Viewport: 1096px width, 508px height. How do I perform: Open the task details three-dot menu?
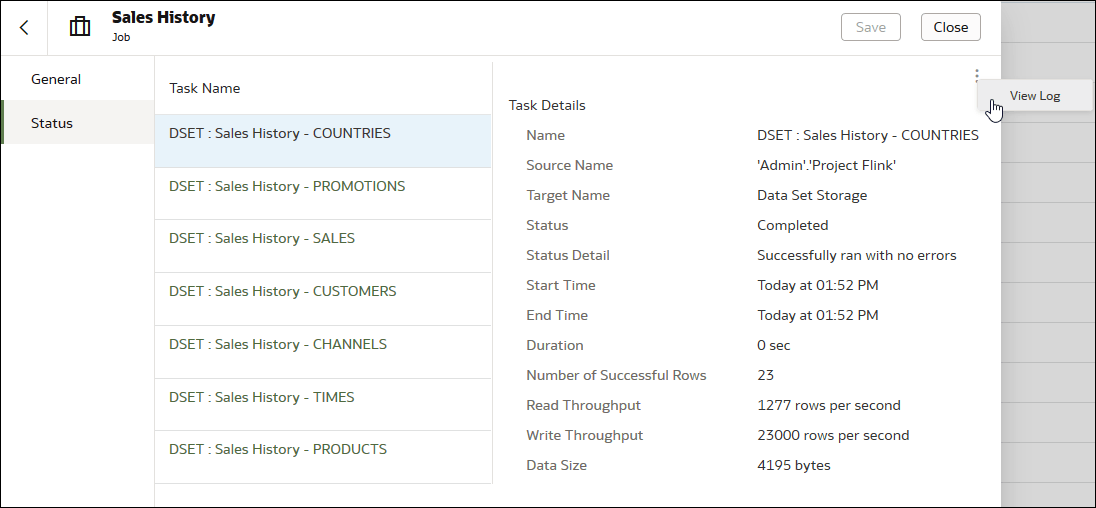pyautogui.click(x=976, y=75)
